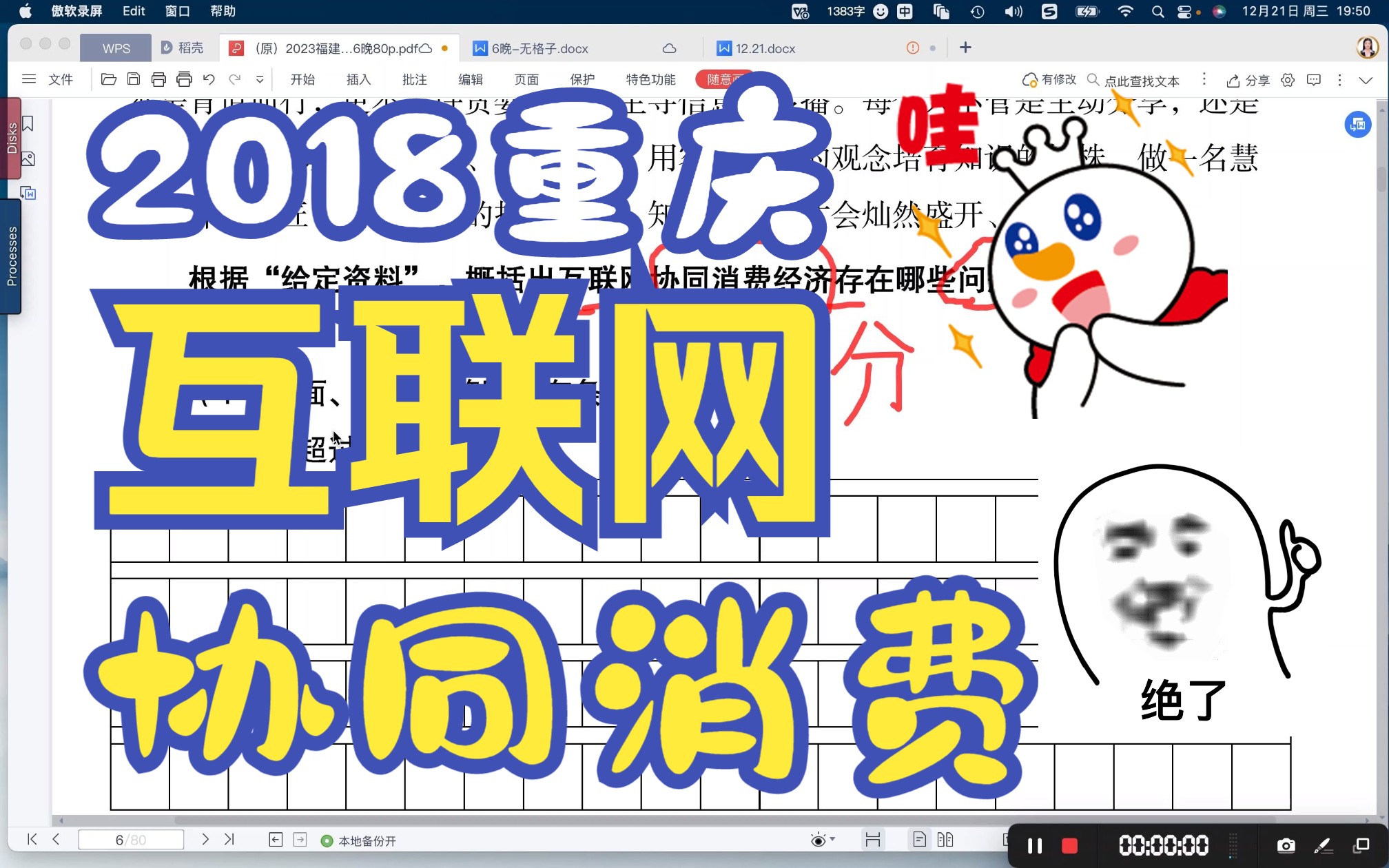The height and width of the screenshot is (868, 1389).
Task: Switch to the 插入 ribbon tab
Action: (x=358, y=79)
